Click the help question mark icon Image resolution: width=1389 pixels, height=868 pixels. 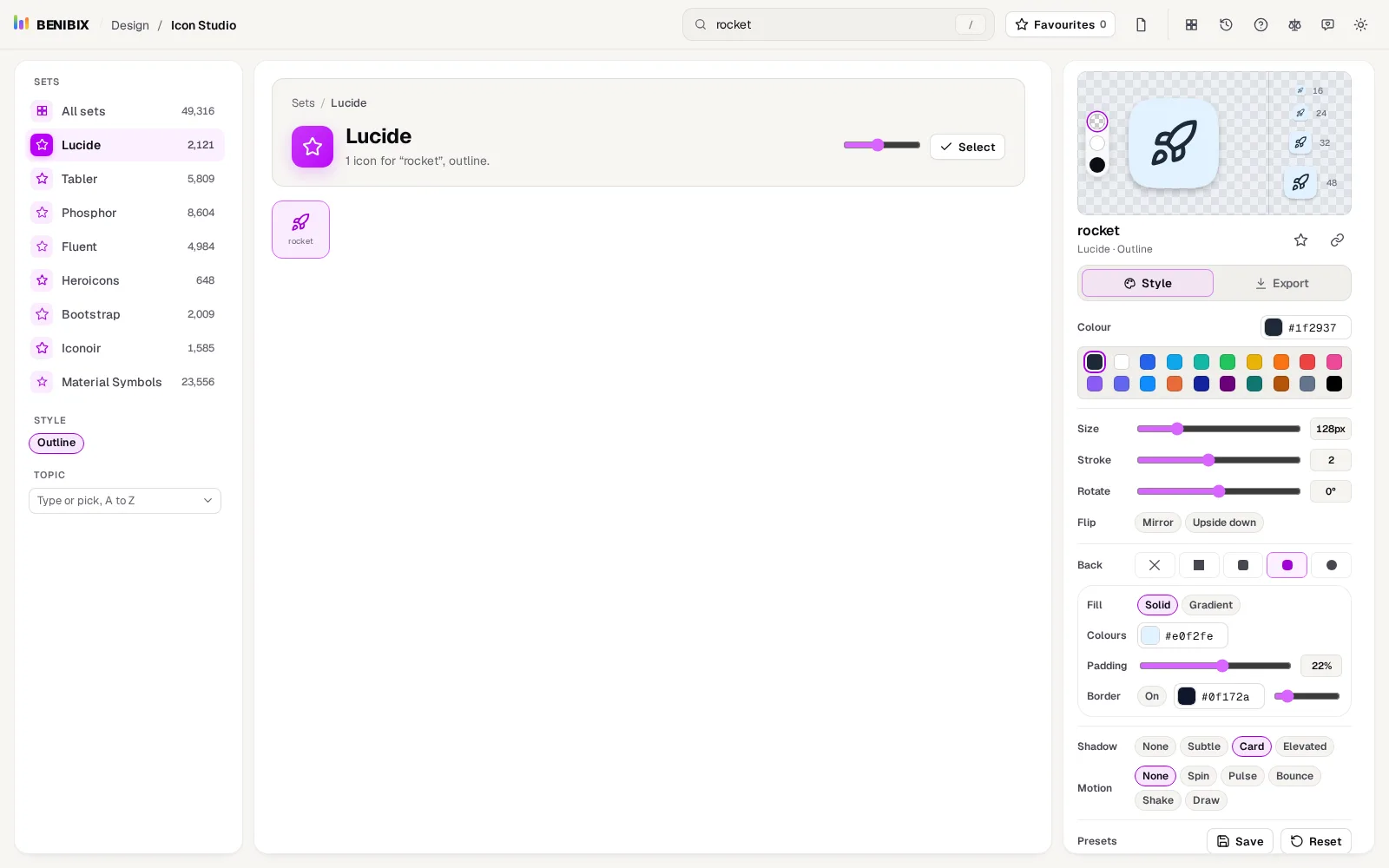pyautogui.click(x=1261, y=25)
